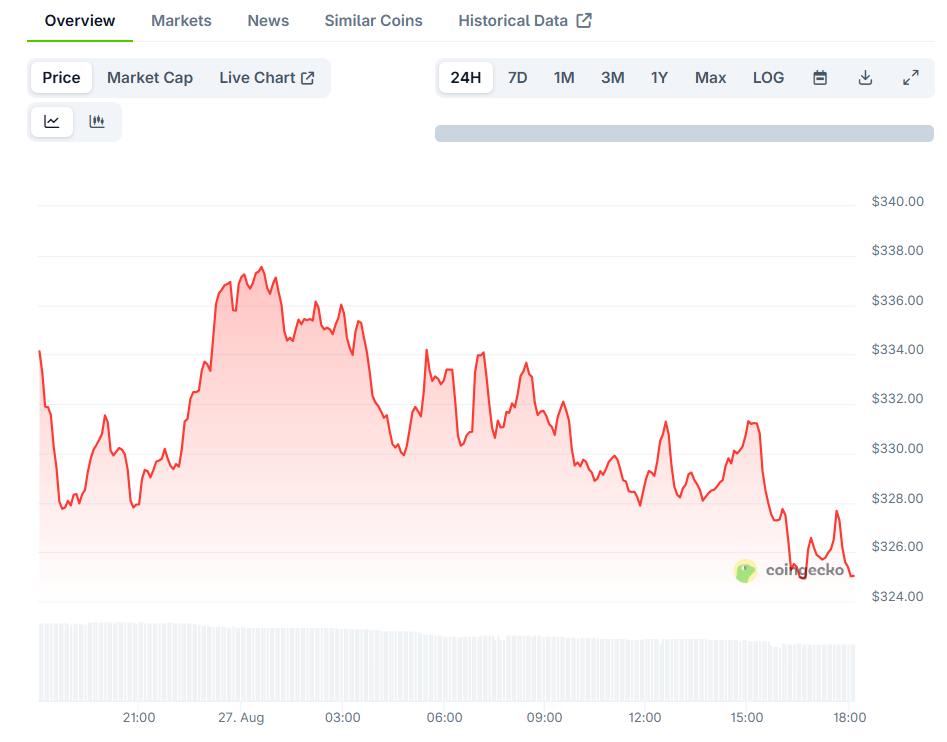Select the 1M time range

(x=564, y=78)
